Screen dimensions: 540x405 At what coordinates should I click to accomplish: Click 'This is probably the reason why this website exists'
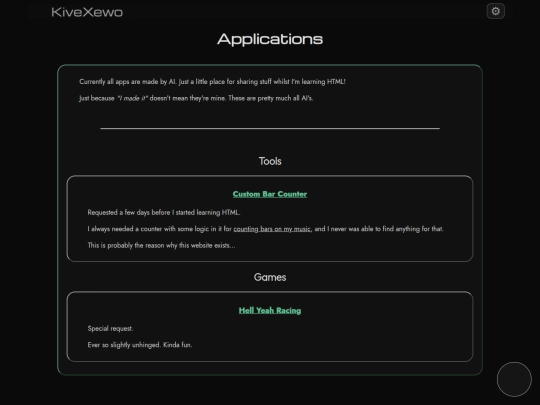tap(161, 246)
